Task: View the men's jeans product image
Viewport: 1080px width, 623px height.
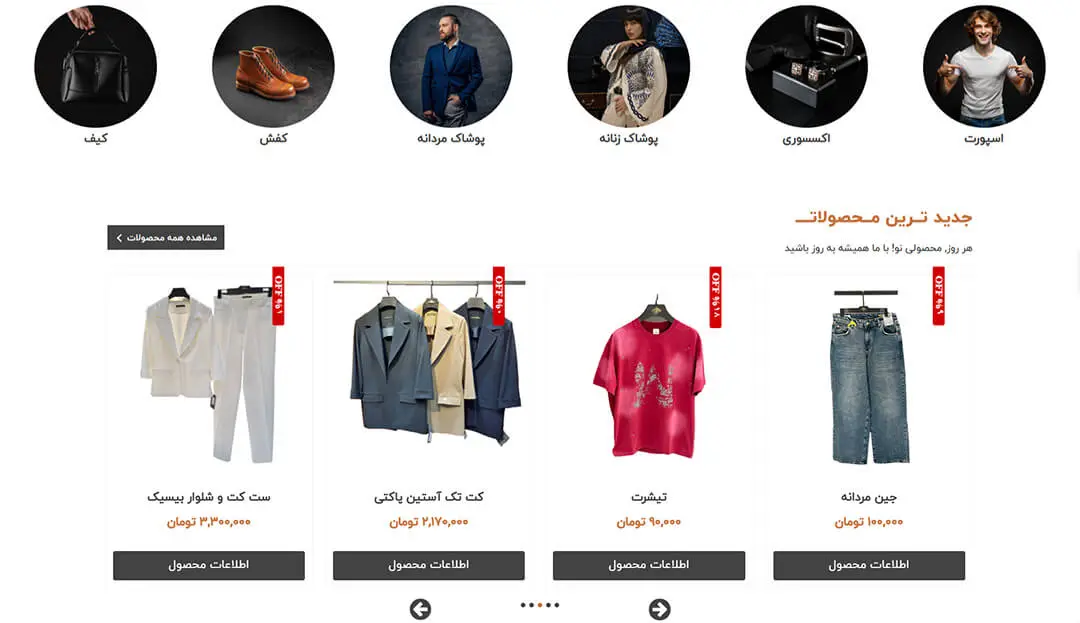Action: [x=868, y=377]
